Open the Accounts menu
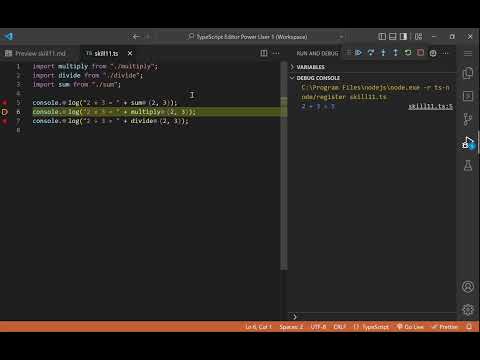Viewport: 480px width, 360px height. tap(468, 287)
